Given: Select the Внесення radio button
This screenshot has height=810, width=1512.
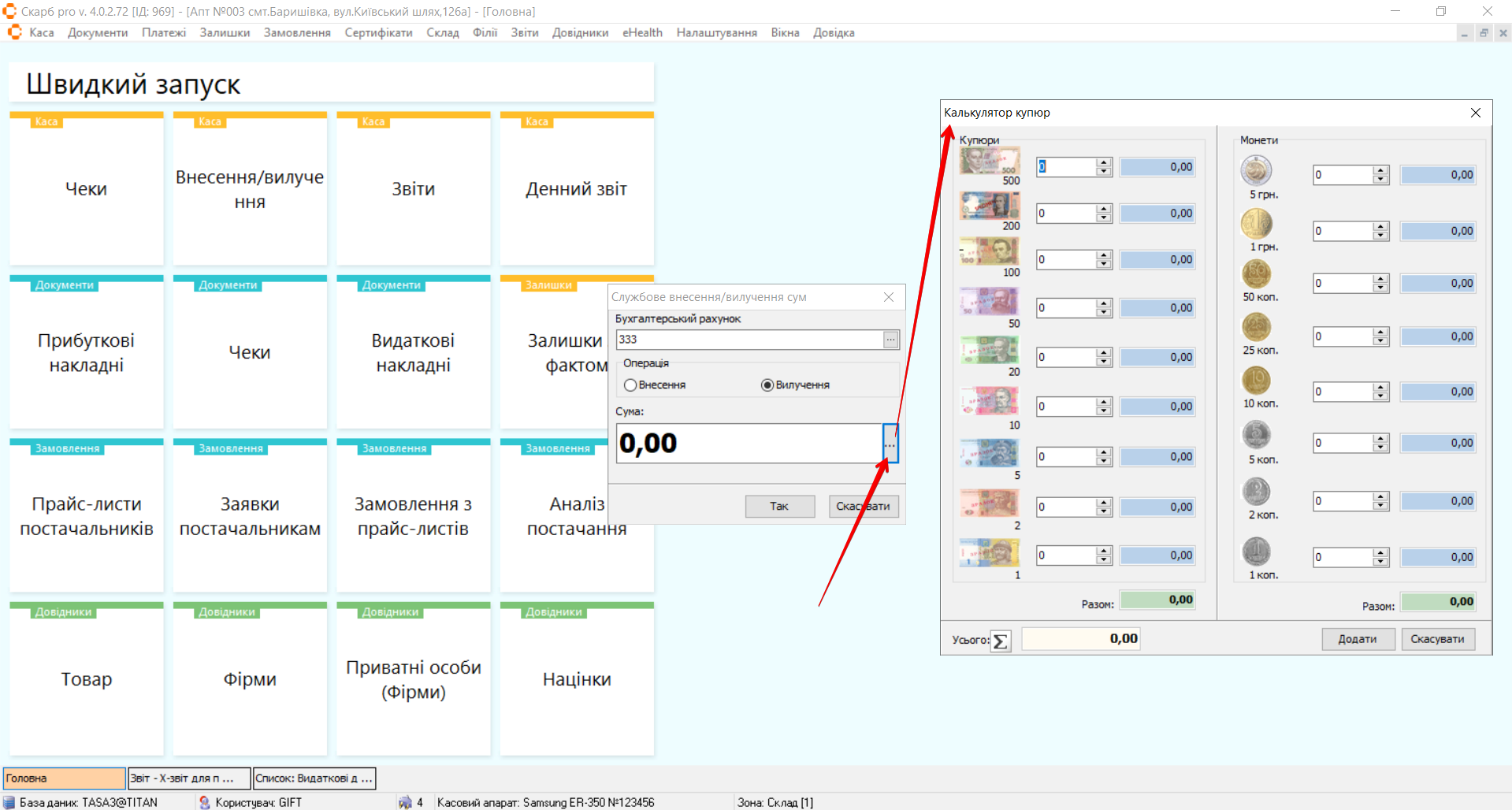Looking at the screenshot, I should pyautogui.click(x=630, y=385).
